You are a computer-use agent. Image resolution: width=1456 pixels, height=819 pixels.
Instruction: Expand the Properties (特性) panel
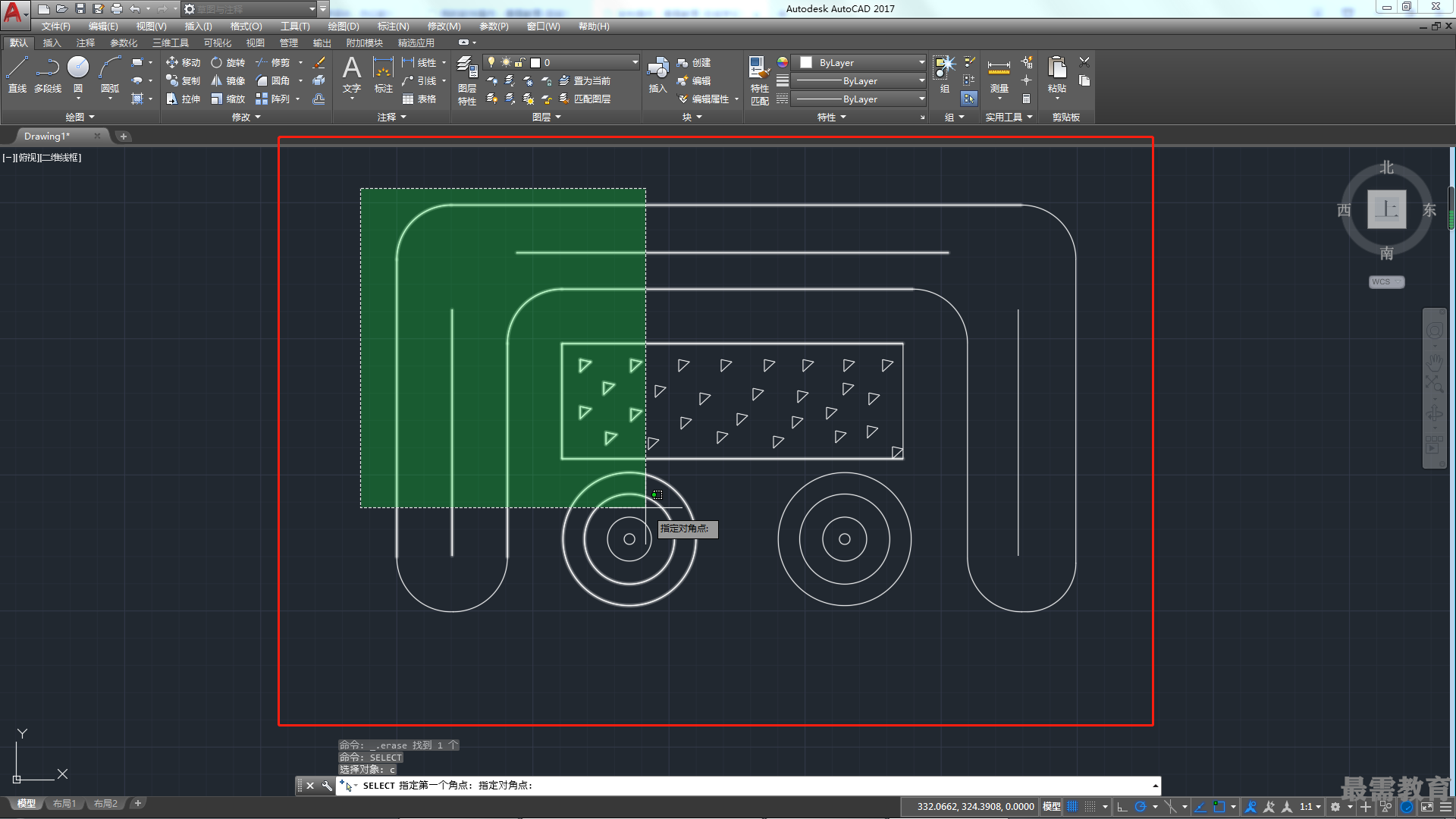click(831, 117)
